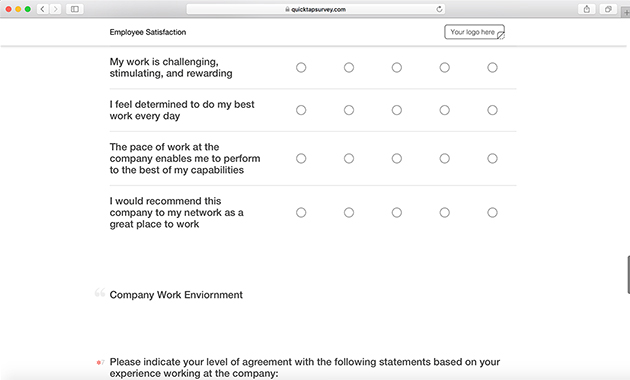Show the Safari sidebar
The height and width of the screenshot is (380, 630).
75,9
